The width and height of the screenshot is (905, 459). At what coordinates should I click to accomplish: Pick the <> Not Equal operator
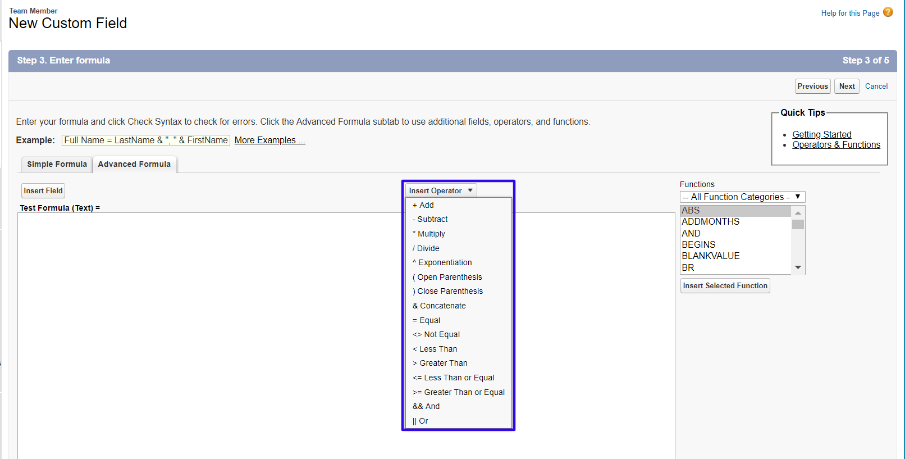(x=436, y=334)
